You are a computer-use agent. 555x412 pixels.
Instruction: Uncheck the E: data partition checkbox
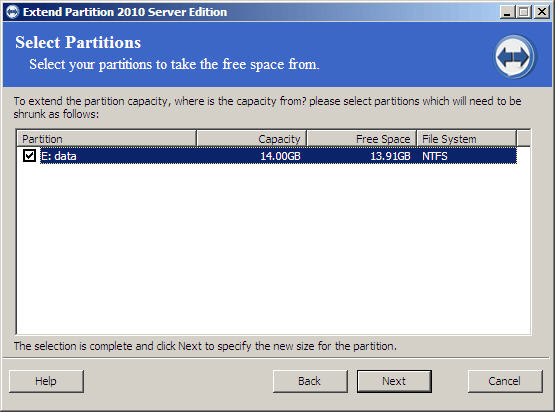(x=29, y=155)
